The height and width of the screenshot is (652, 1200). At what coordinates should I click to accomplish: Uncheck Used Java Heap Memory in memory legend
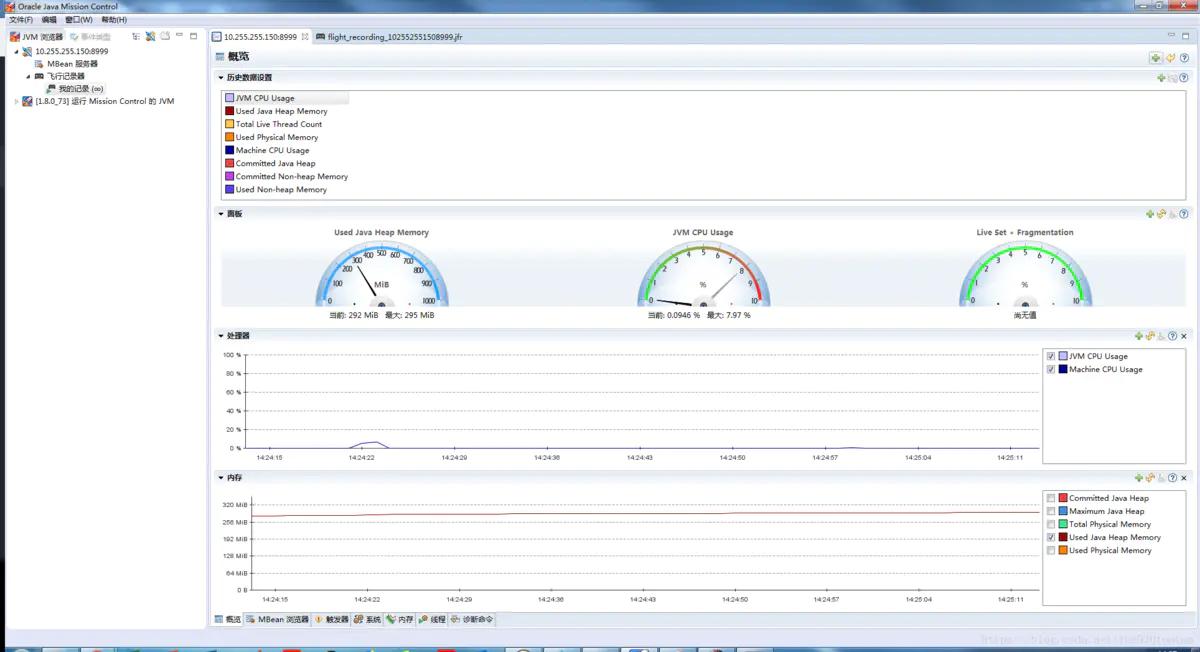point(1050,537)
